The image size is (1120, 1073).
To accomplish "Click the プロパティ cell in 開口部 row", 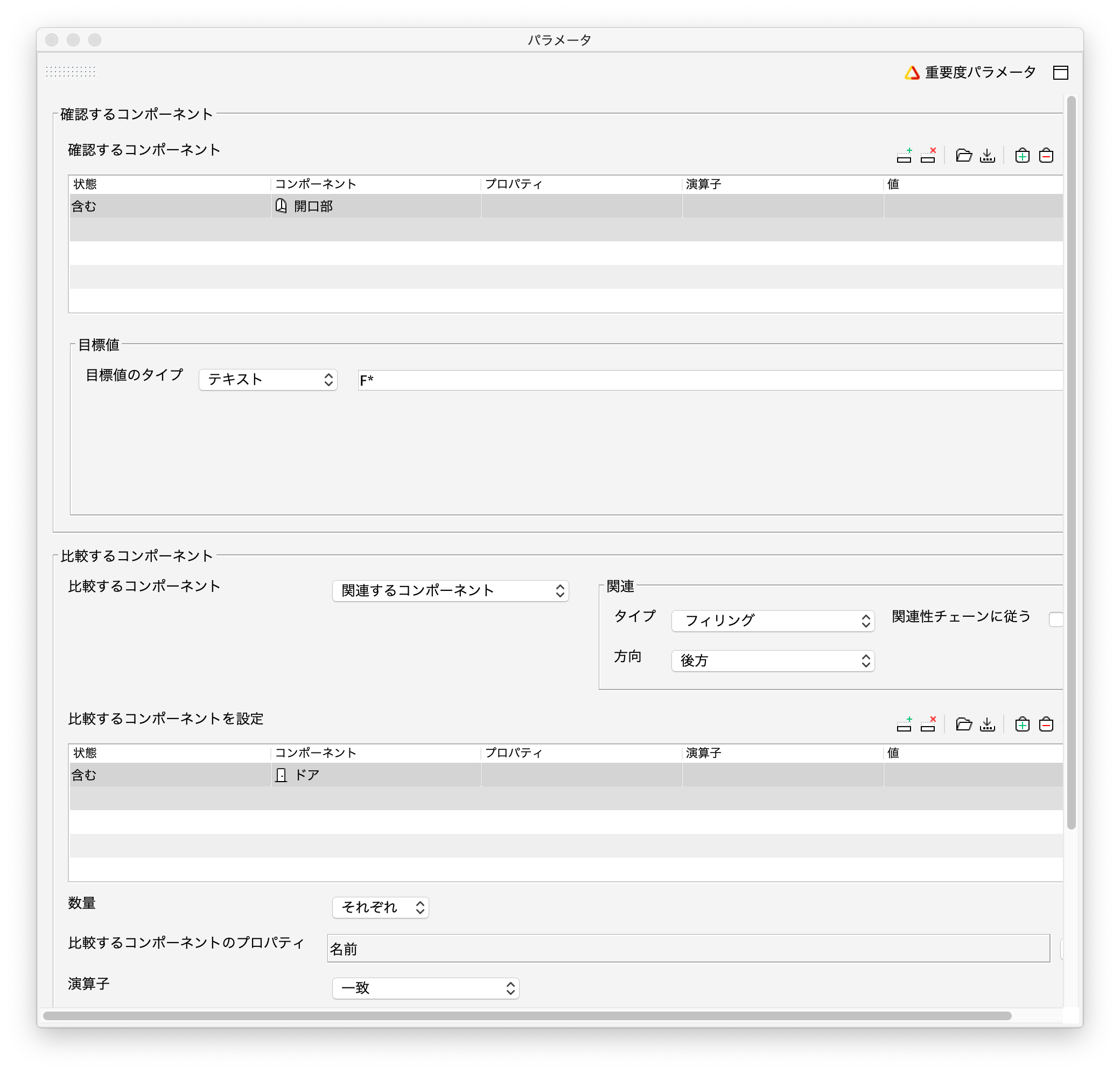I will (582, 206).
